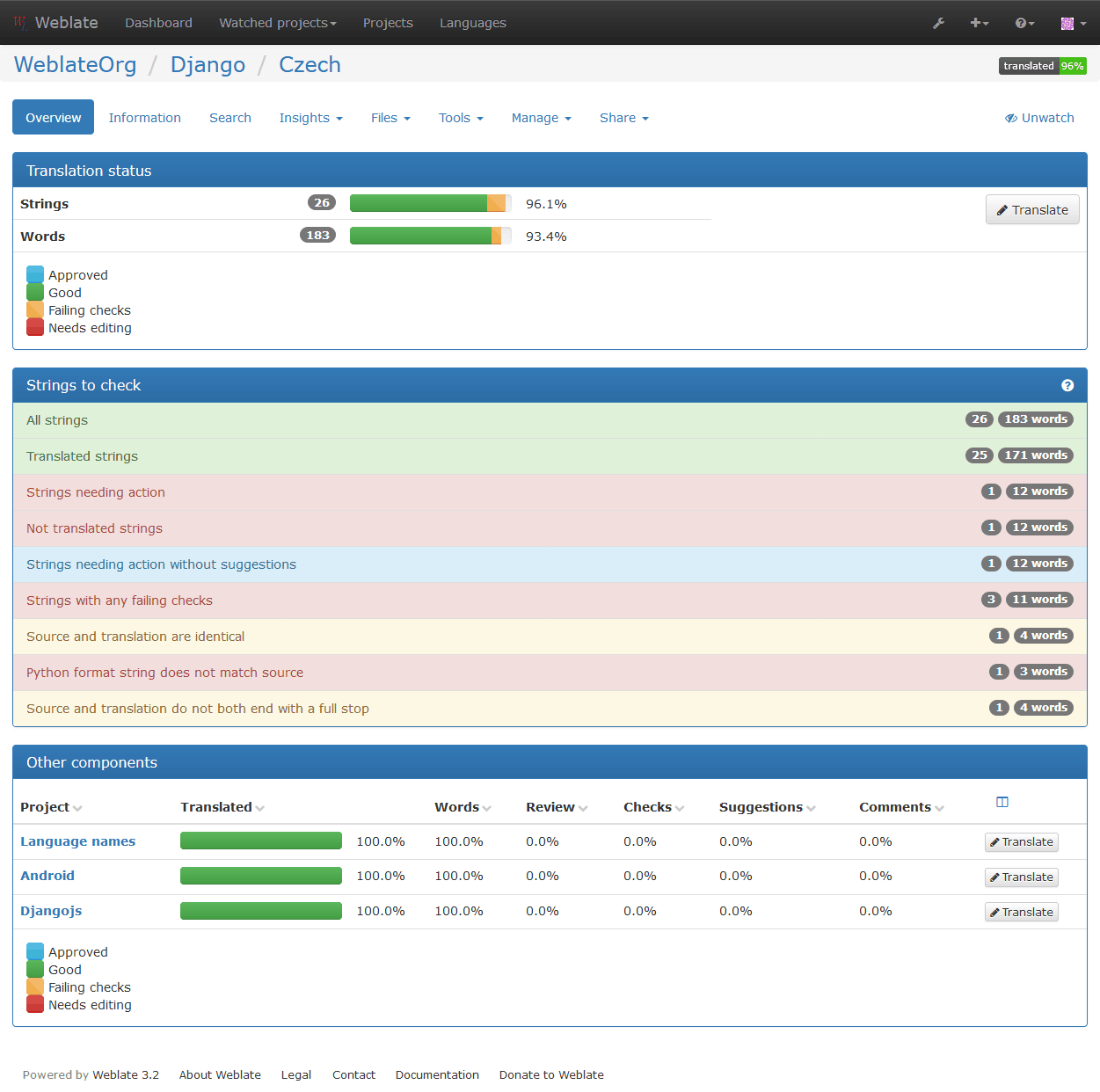The height and width of the screenshot is (1092, 1100).
Task: Click the Weblate logo icon
Action: click(20, 23)
